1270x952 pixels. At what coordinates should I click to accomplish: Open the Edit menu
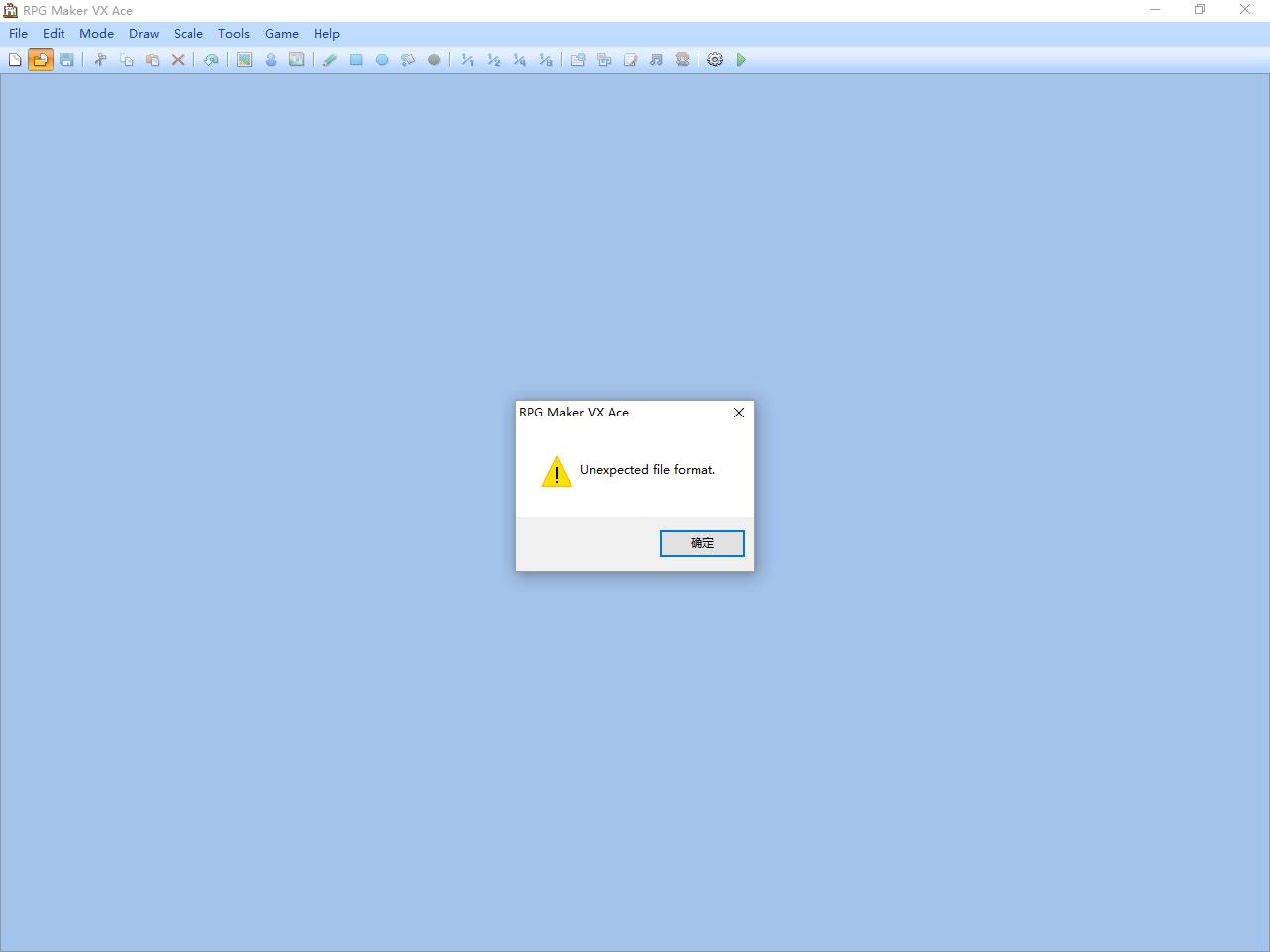tap(54, 33)
